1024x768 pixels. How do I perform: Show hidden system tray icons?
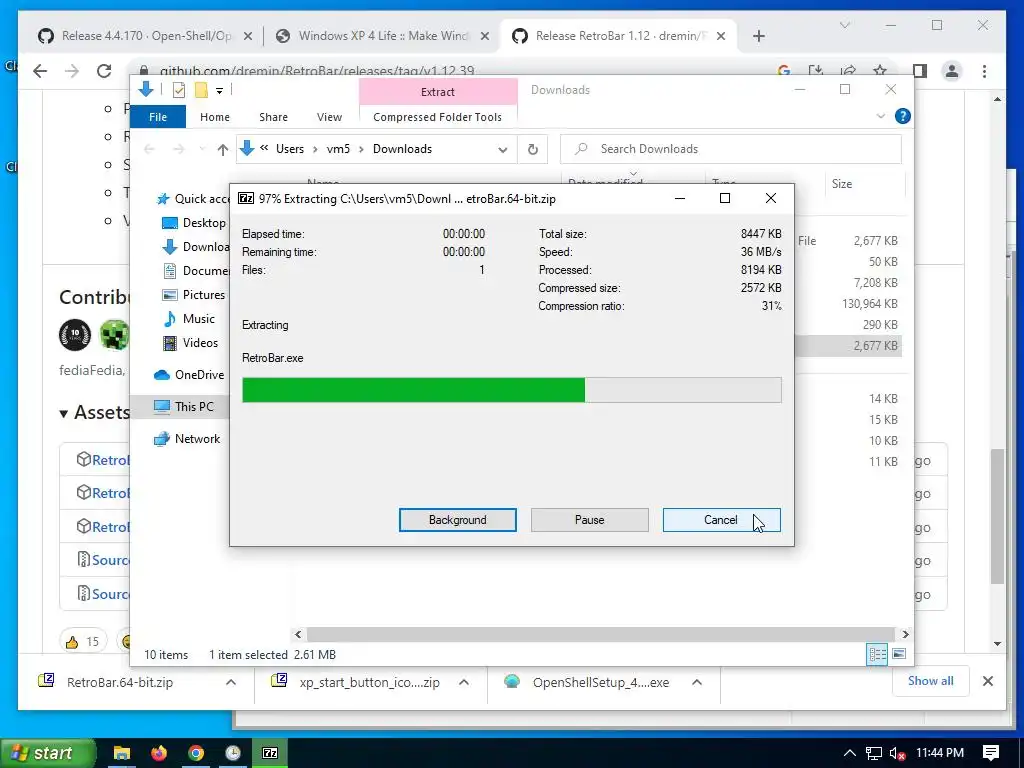(x=849, y=753)
